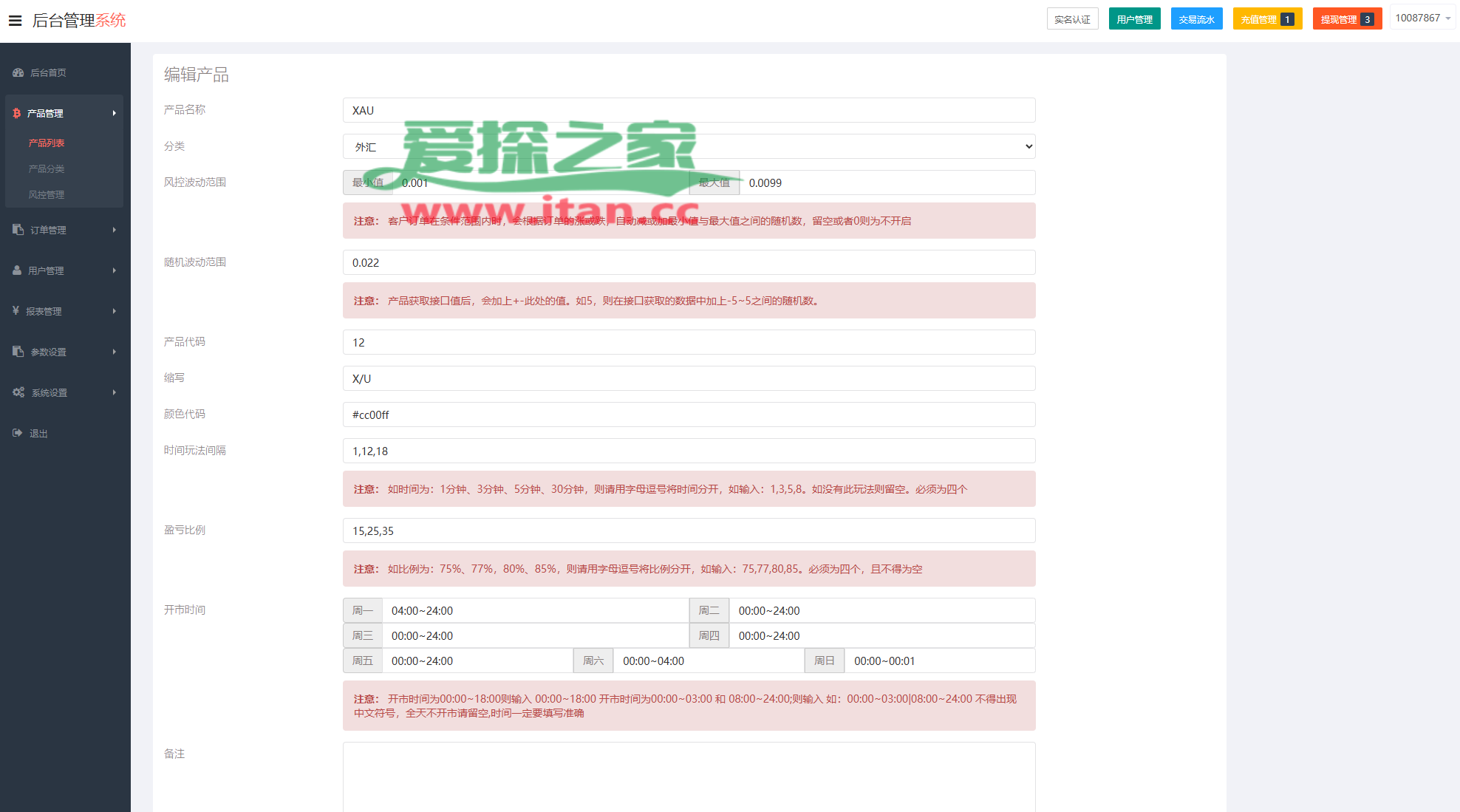The height and width of the screenshot is (812, 1460).
Task: Click the icon beside 参数设置
Action: pyautogui.click(x=18, y=352)
